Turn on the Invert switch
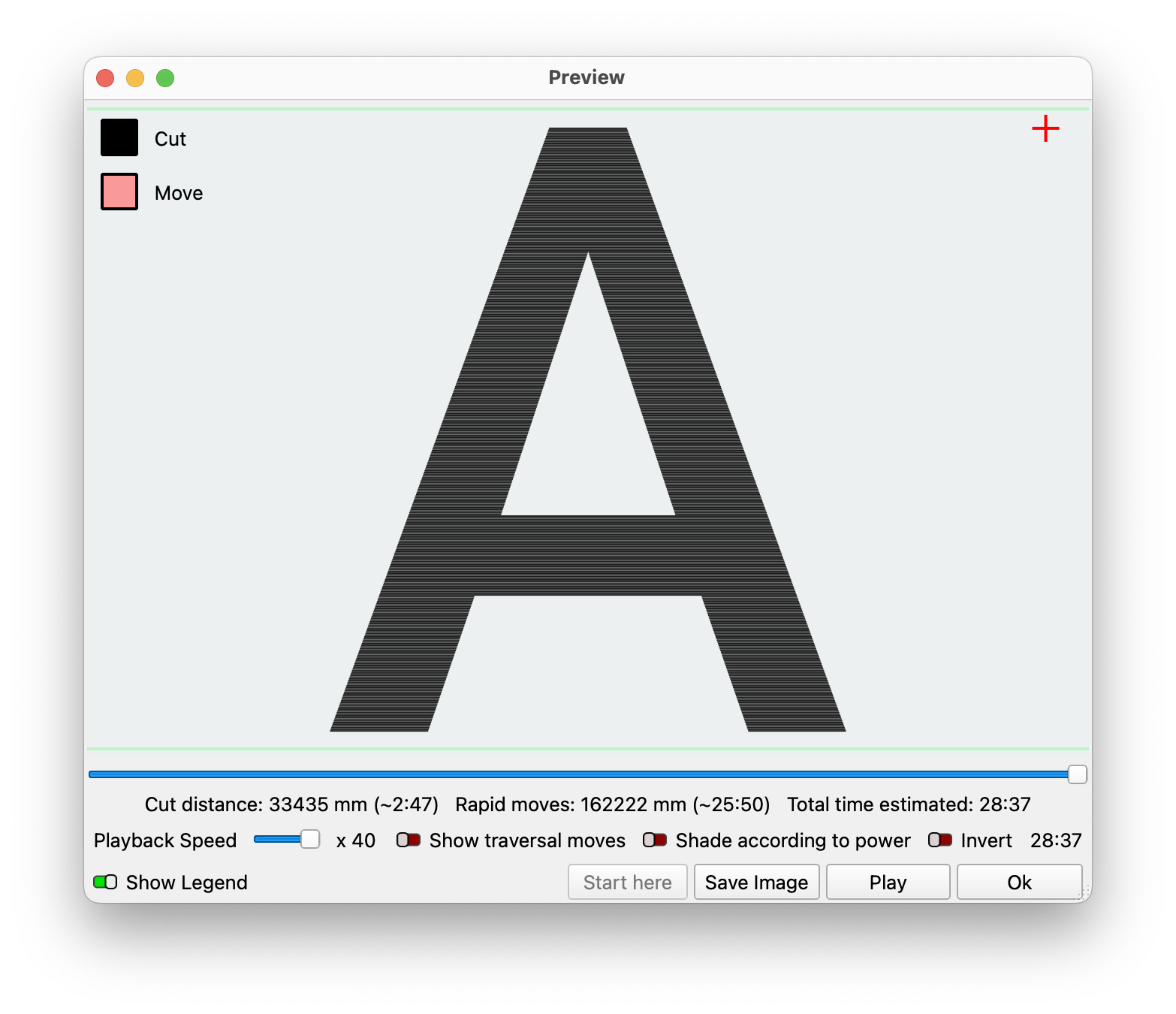 [x=940, y=840]
